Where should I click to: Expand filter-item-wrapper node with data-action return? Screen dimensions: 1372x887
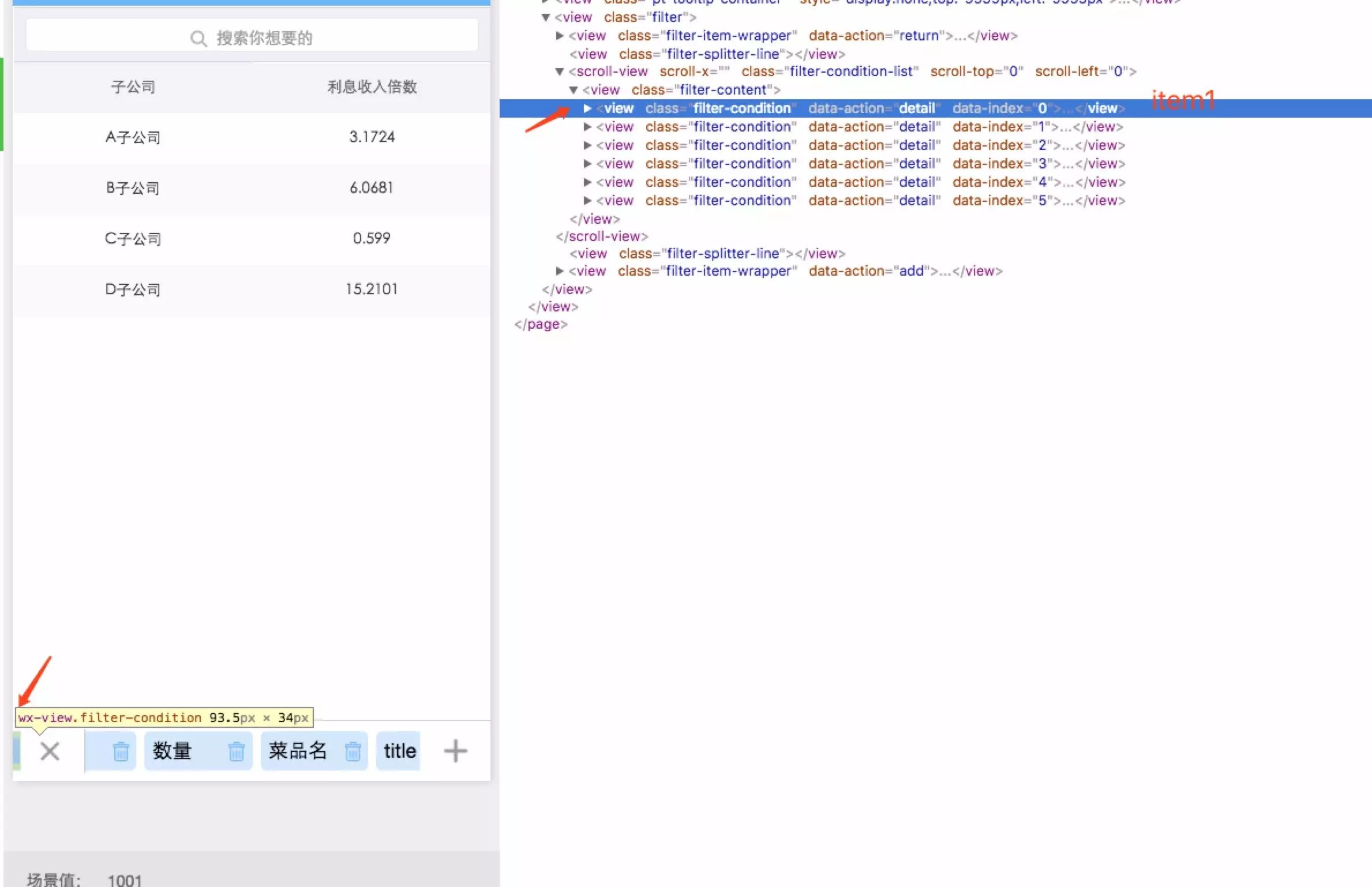click(x=559, y=36)
